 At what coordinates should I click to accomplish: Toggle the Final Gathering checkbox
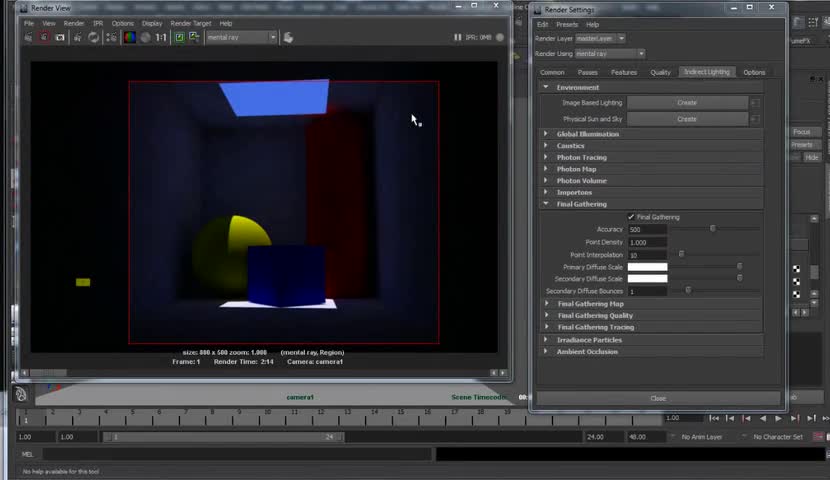631,217
